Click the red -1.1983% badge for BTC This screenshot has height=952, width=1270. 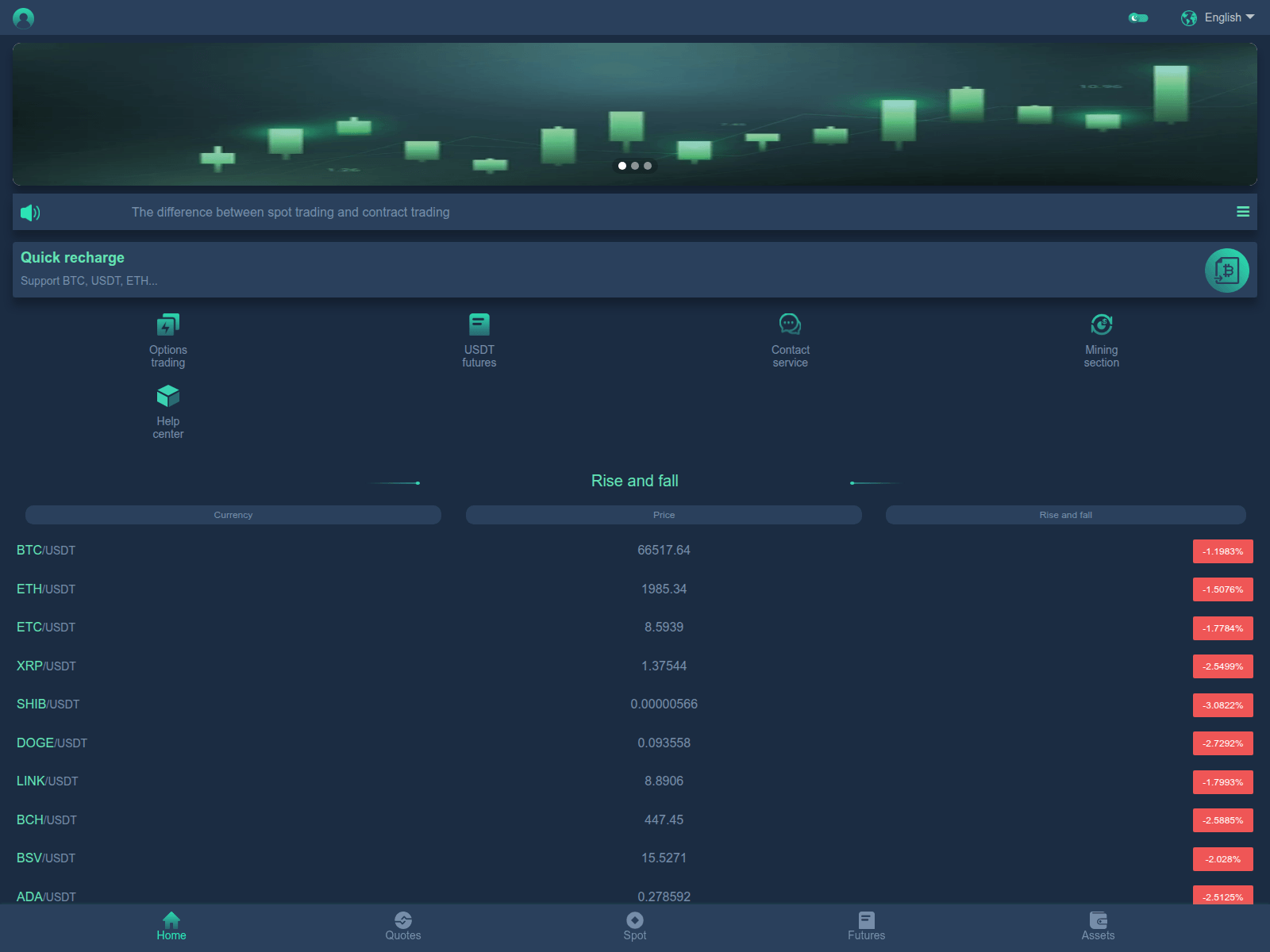pyautogui.click(x=1222, y=551)
